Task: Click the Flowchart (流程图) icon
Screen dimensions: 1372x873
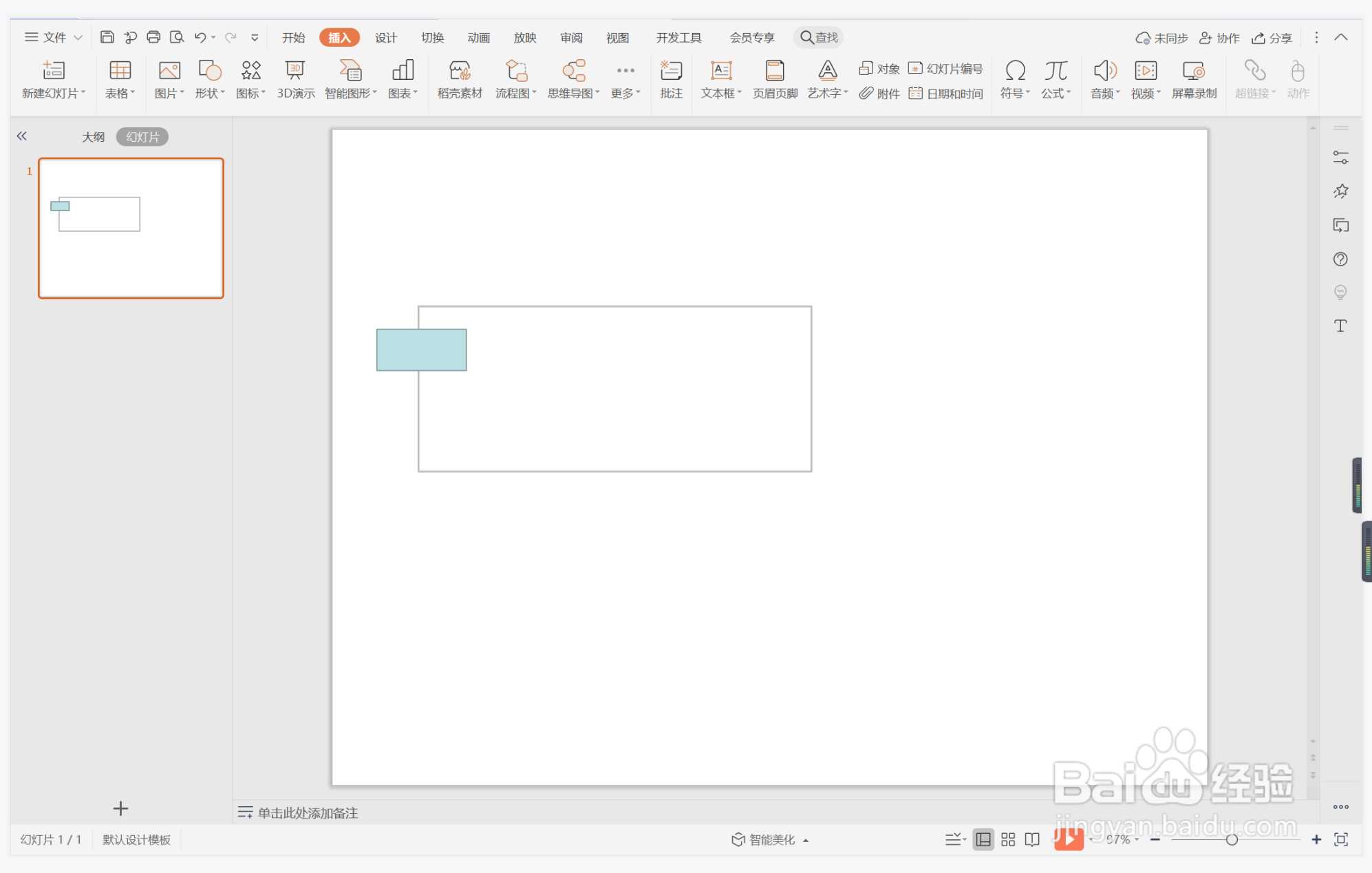Action: click(x=515, y=71)
